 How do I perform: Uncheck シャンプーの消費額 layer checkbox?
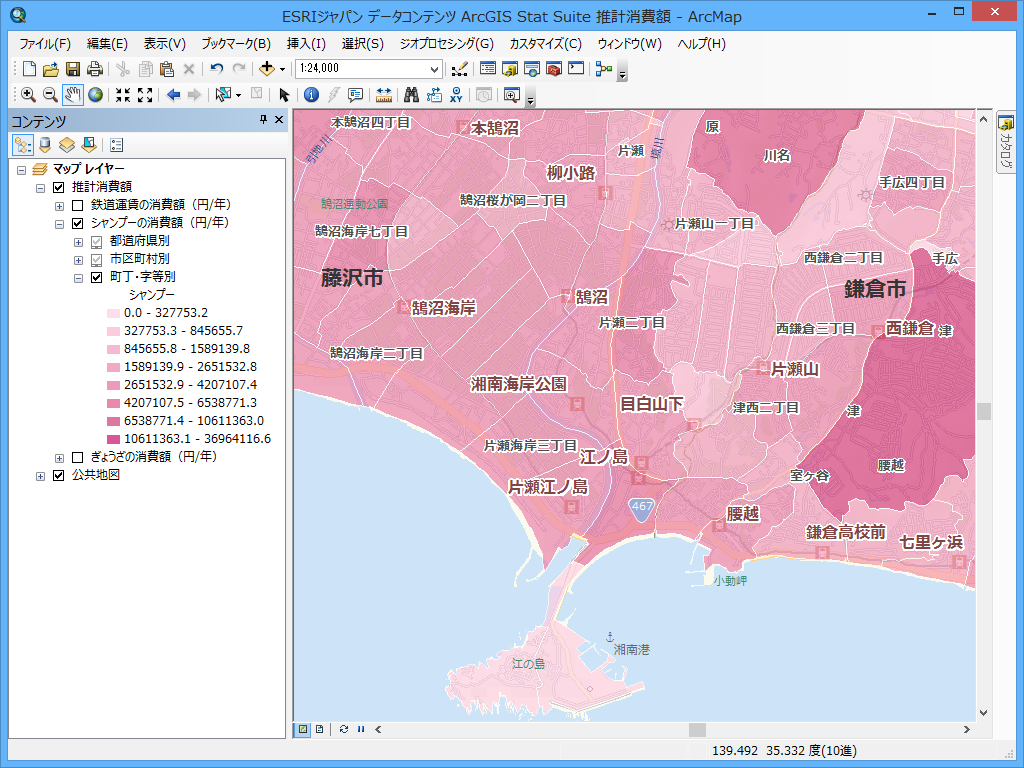78,223
